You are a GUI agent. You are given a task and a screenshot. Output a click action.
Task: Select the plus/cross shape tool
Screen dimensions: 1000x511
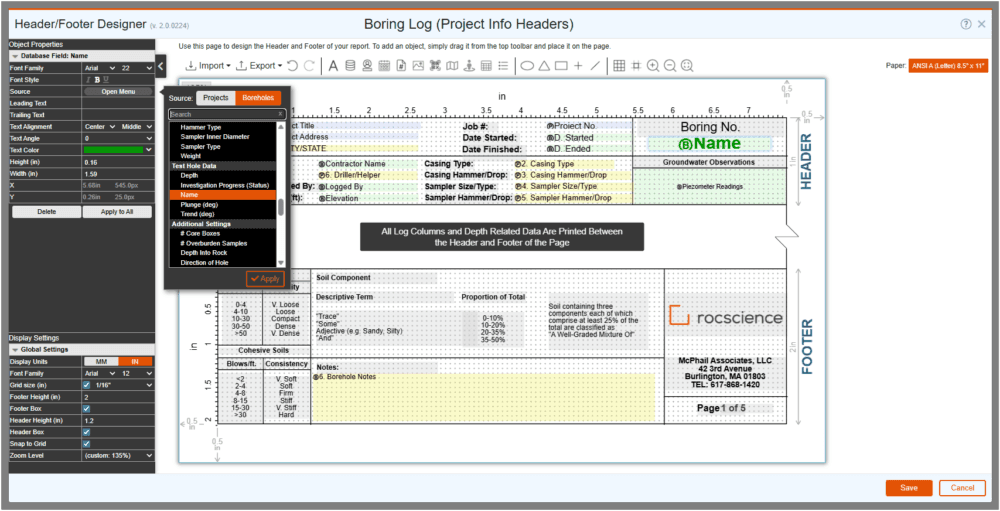(578, 65)
